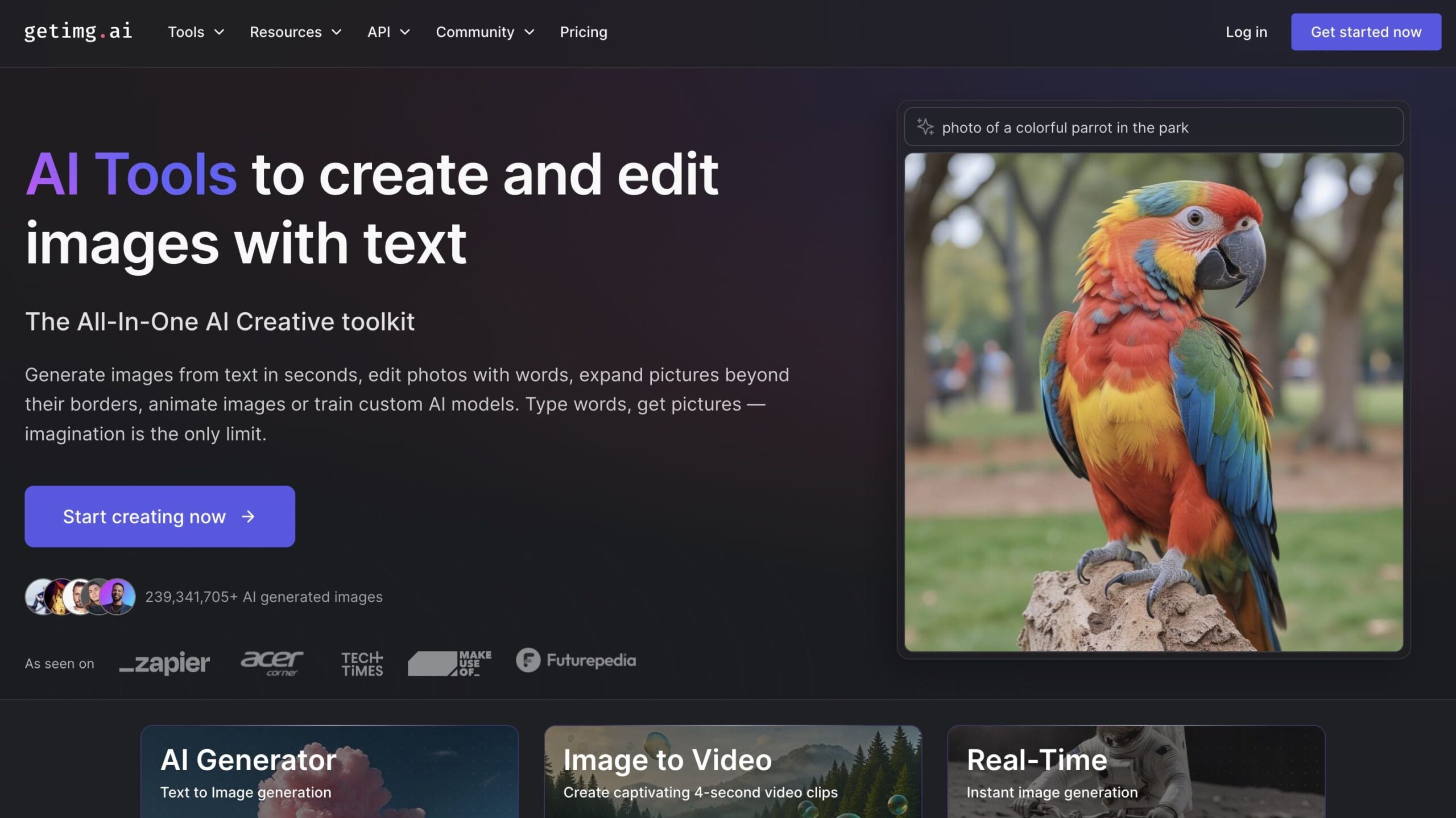Click the Log in link
The image size is (1456, 818).
(1246, 32)
